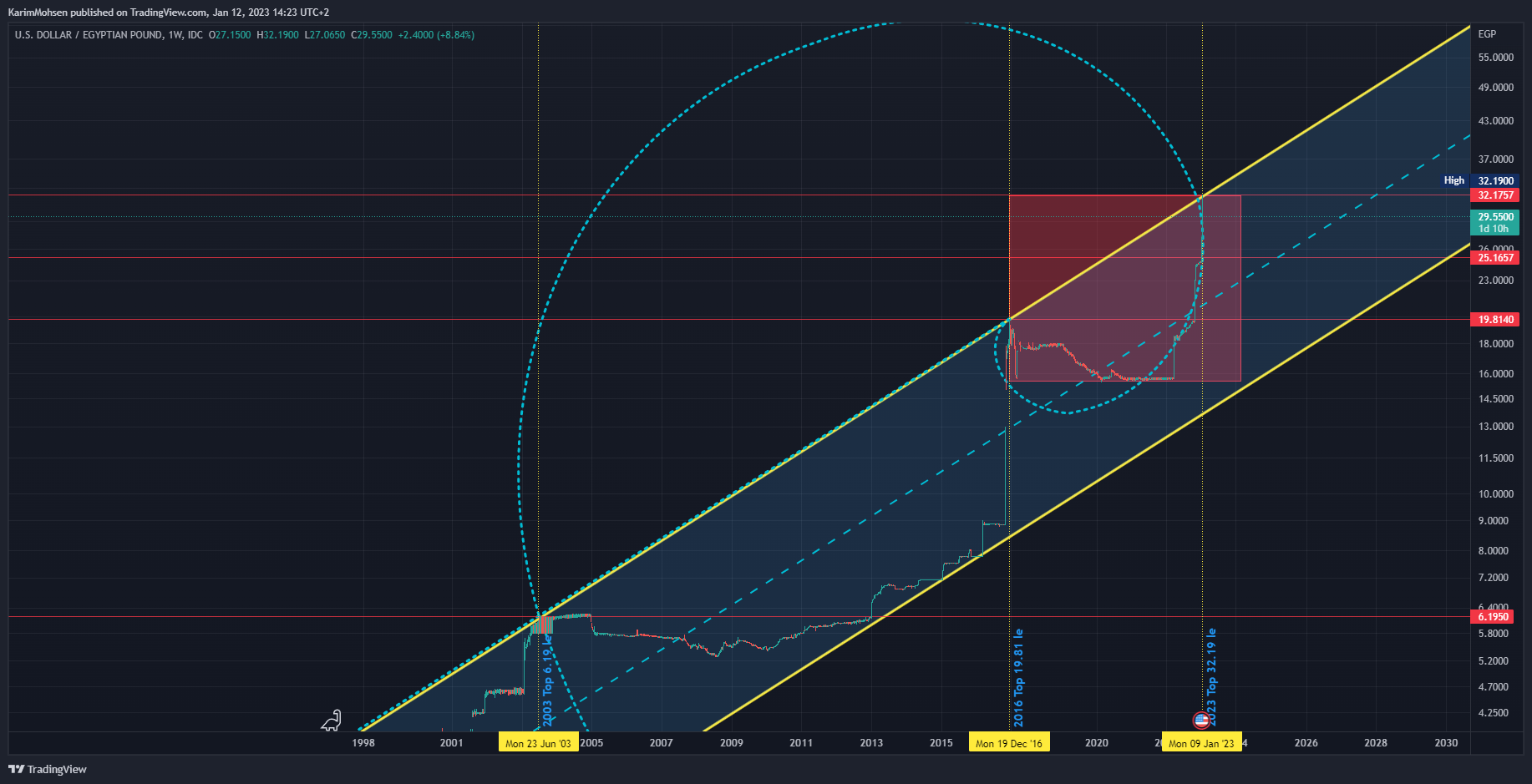Click the year 2005 on the time axis
This screenshot has width=1532, height=784.
pyautogui.click(x=591, y=743)
